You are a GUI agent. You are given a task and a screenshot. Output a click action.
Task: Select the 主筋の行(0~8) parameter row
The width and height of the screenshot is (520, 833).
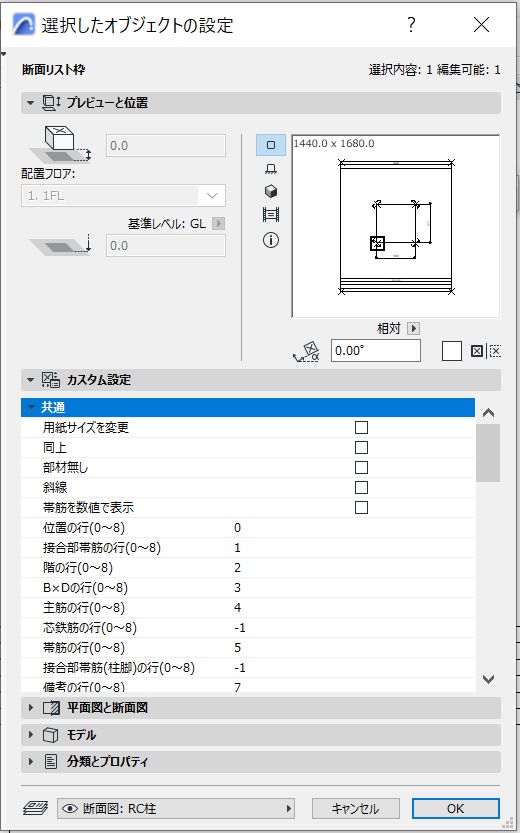[x=248, y=608]
